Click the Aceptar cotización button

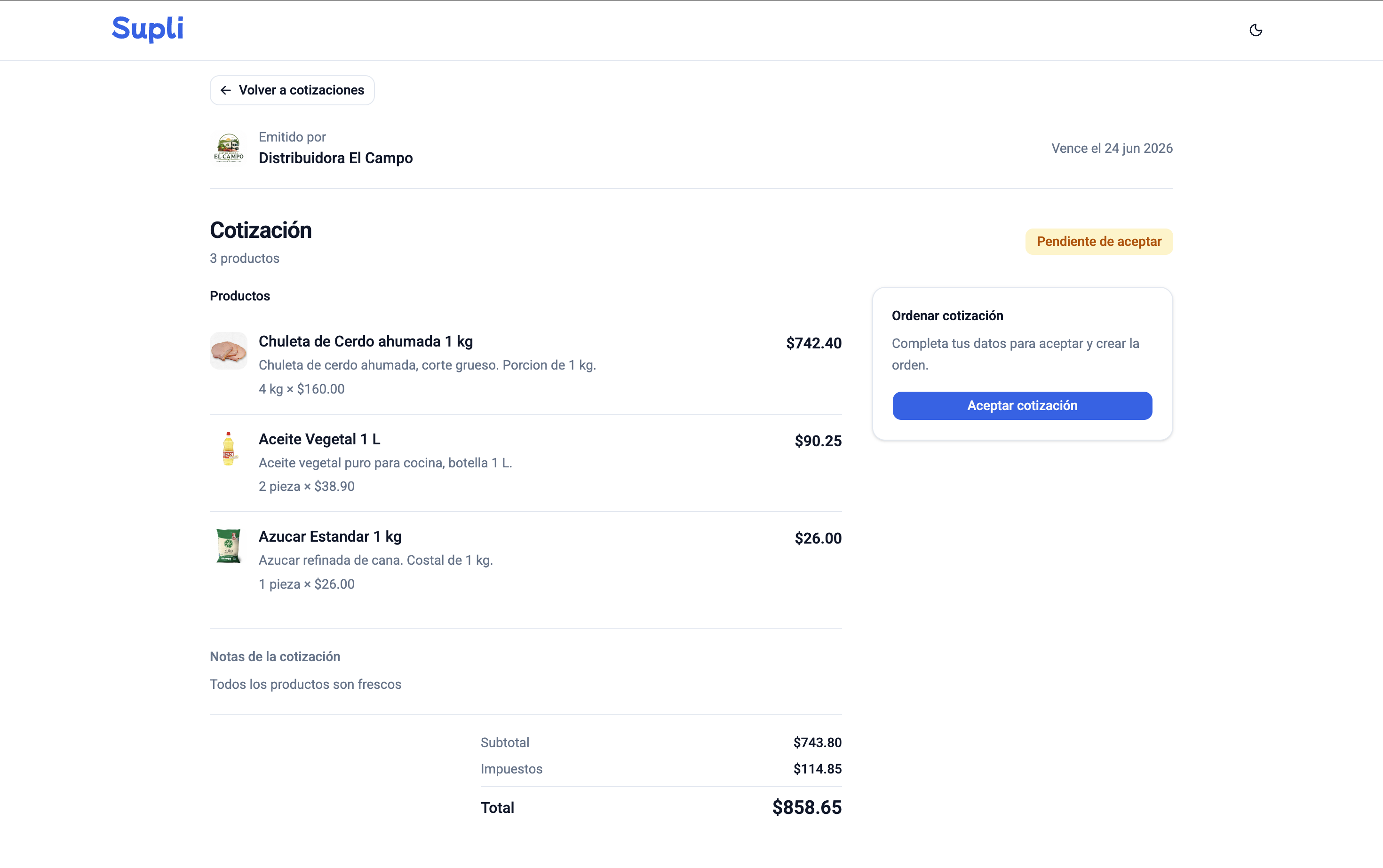[1022, 405]
